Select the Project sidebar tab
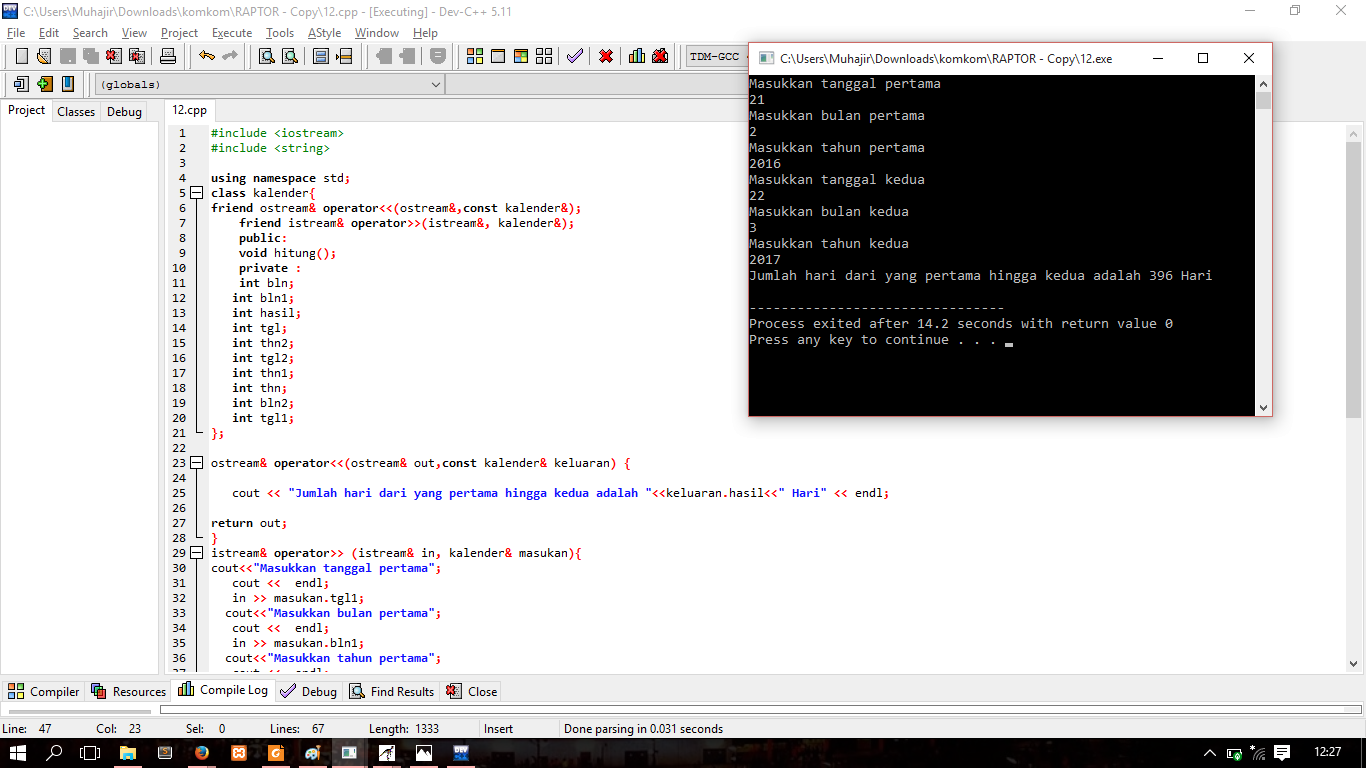1366x768 pixels. [x=26, y=110]
